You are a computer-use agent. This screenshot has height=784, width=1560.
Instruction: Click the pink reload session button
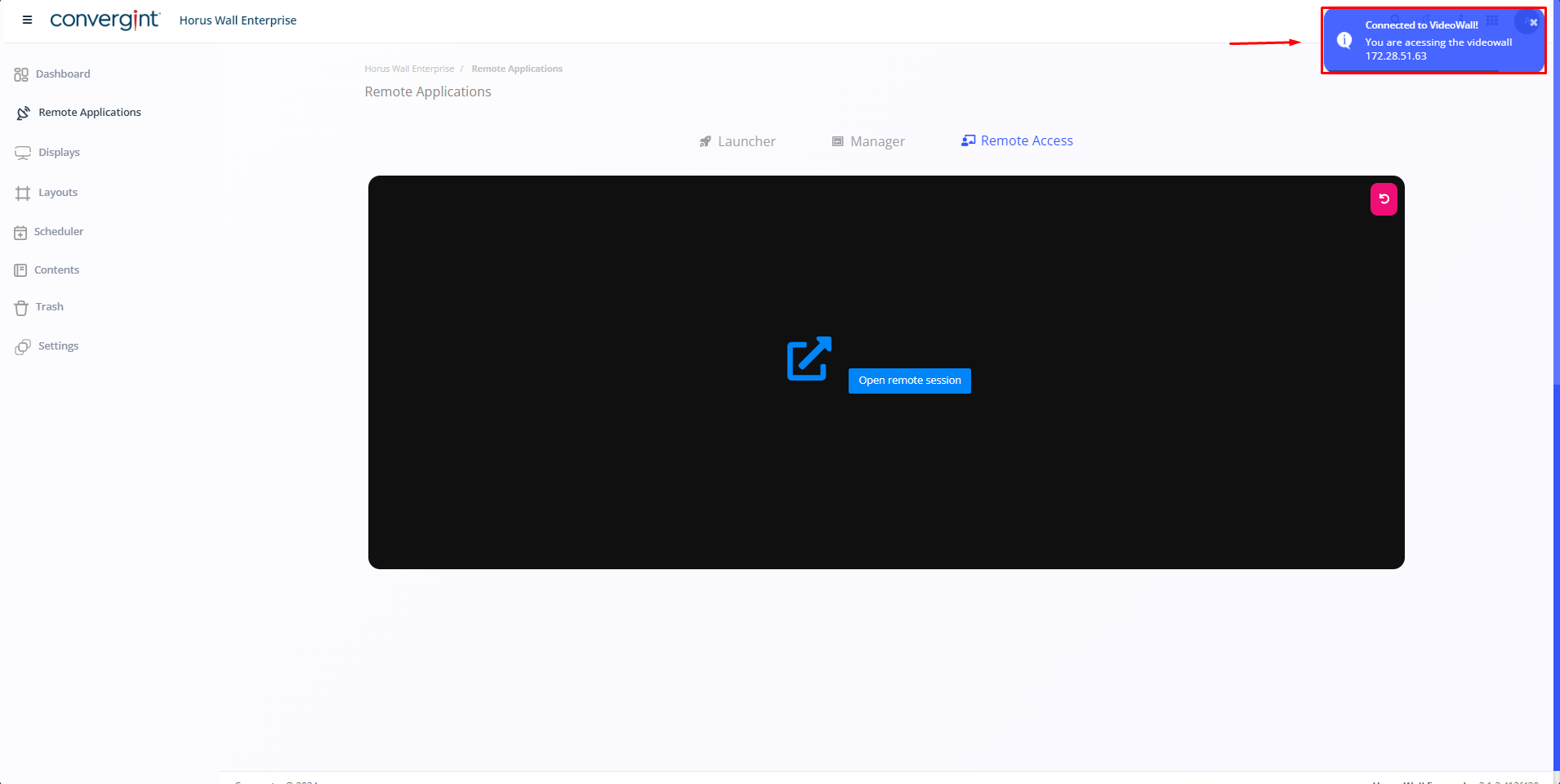coord(1384,199)
